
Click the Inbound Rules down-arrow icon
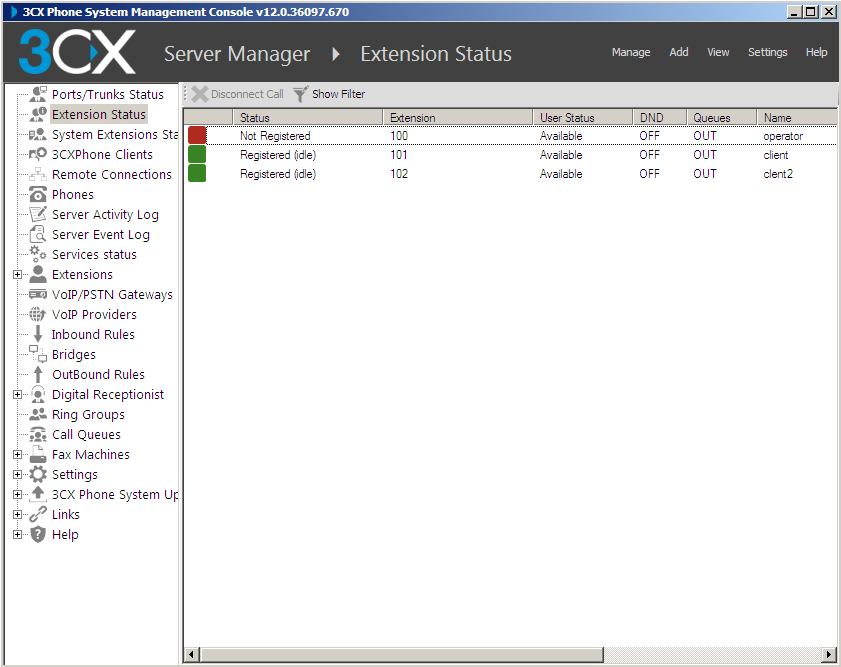pyautogui.click(x=38, y=334)
